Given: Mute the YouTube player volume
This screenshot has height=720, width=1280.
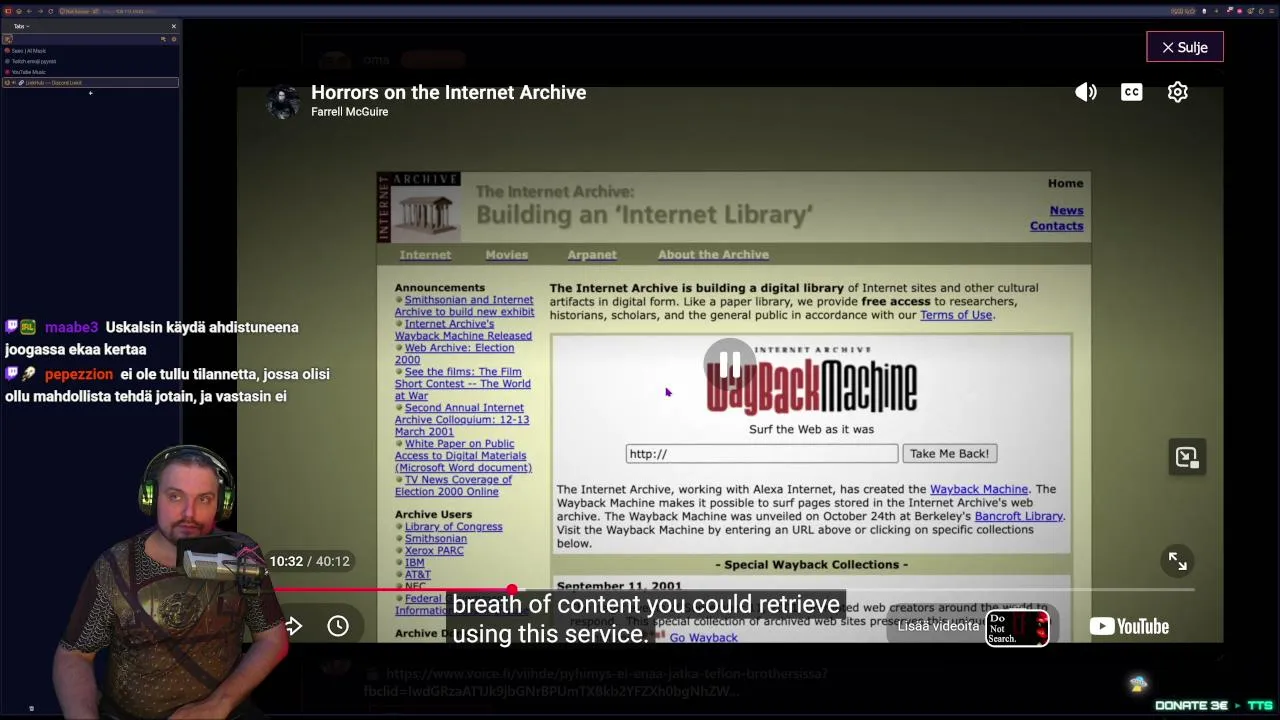Looking at the screenshot, I should click(x=1086, y=92).
